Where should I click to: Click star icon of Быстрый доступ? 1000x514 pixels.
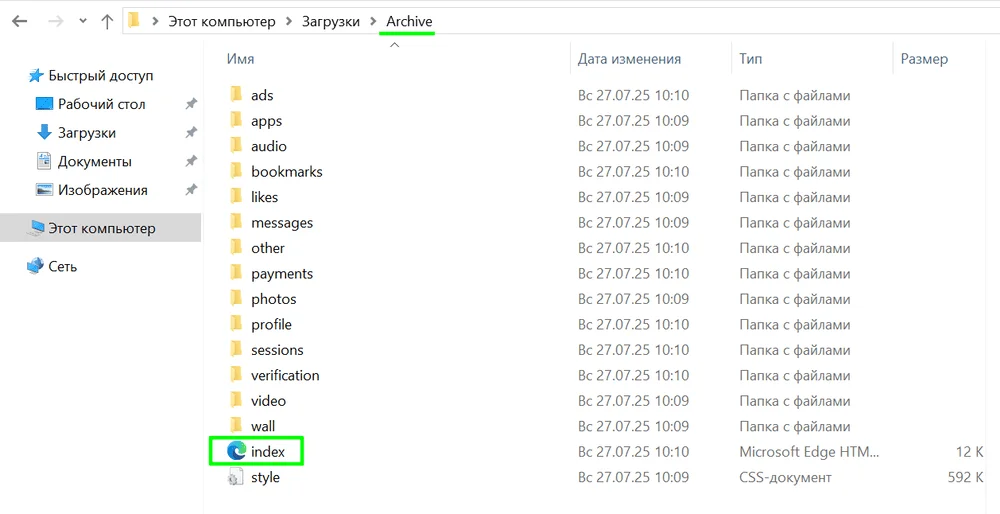(x=36, y=76)
